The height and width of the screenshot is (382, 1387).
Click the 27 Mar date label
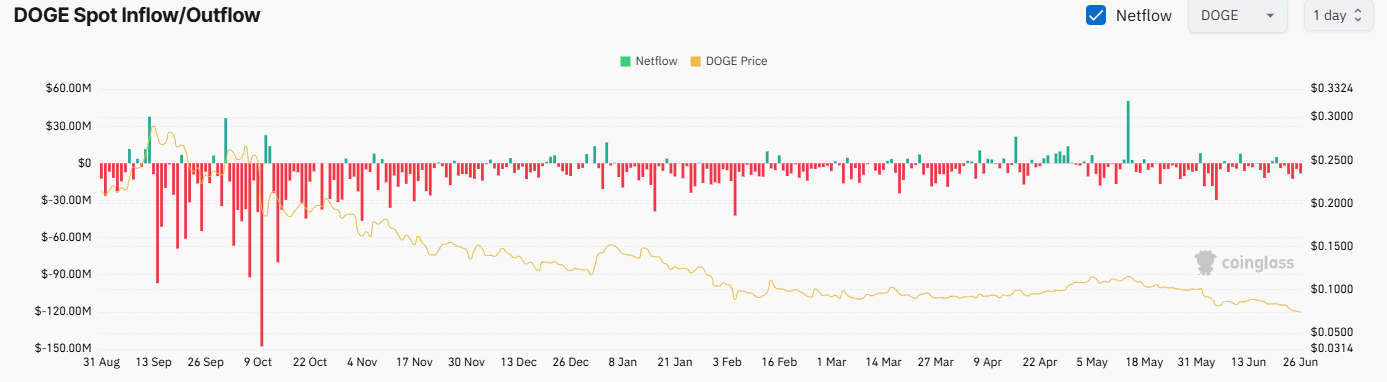[x=935, y=362]
